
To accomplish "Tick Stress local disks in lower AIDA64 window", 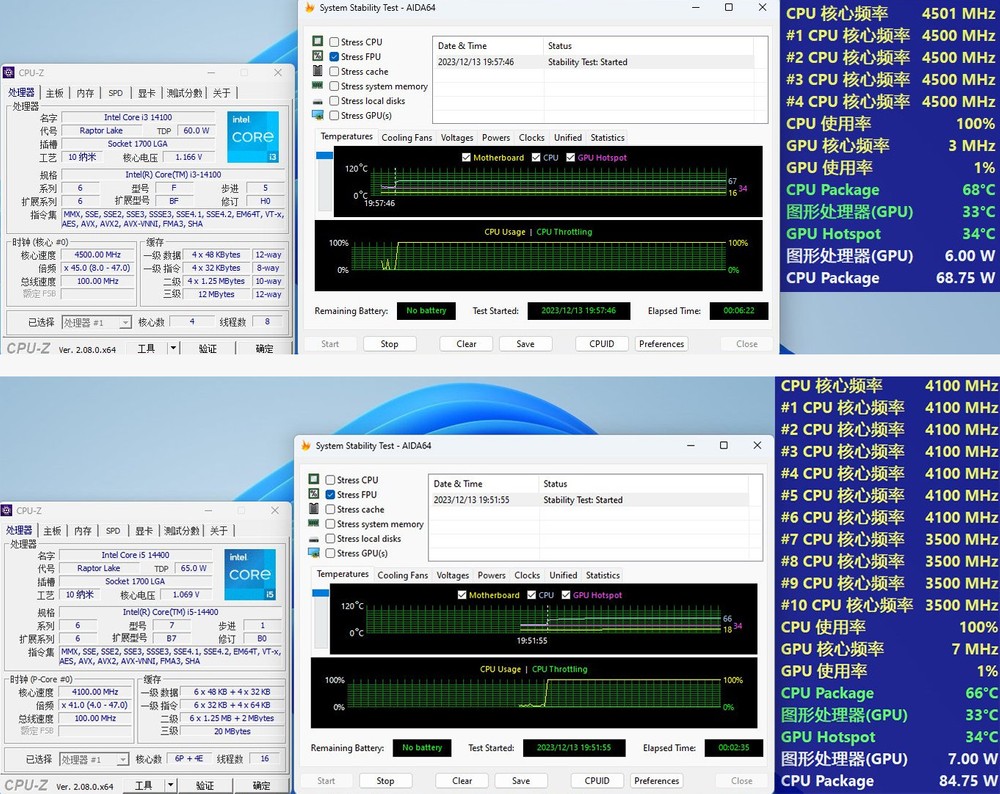I will point(330,538).
